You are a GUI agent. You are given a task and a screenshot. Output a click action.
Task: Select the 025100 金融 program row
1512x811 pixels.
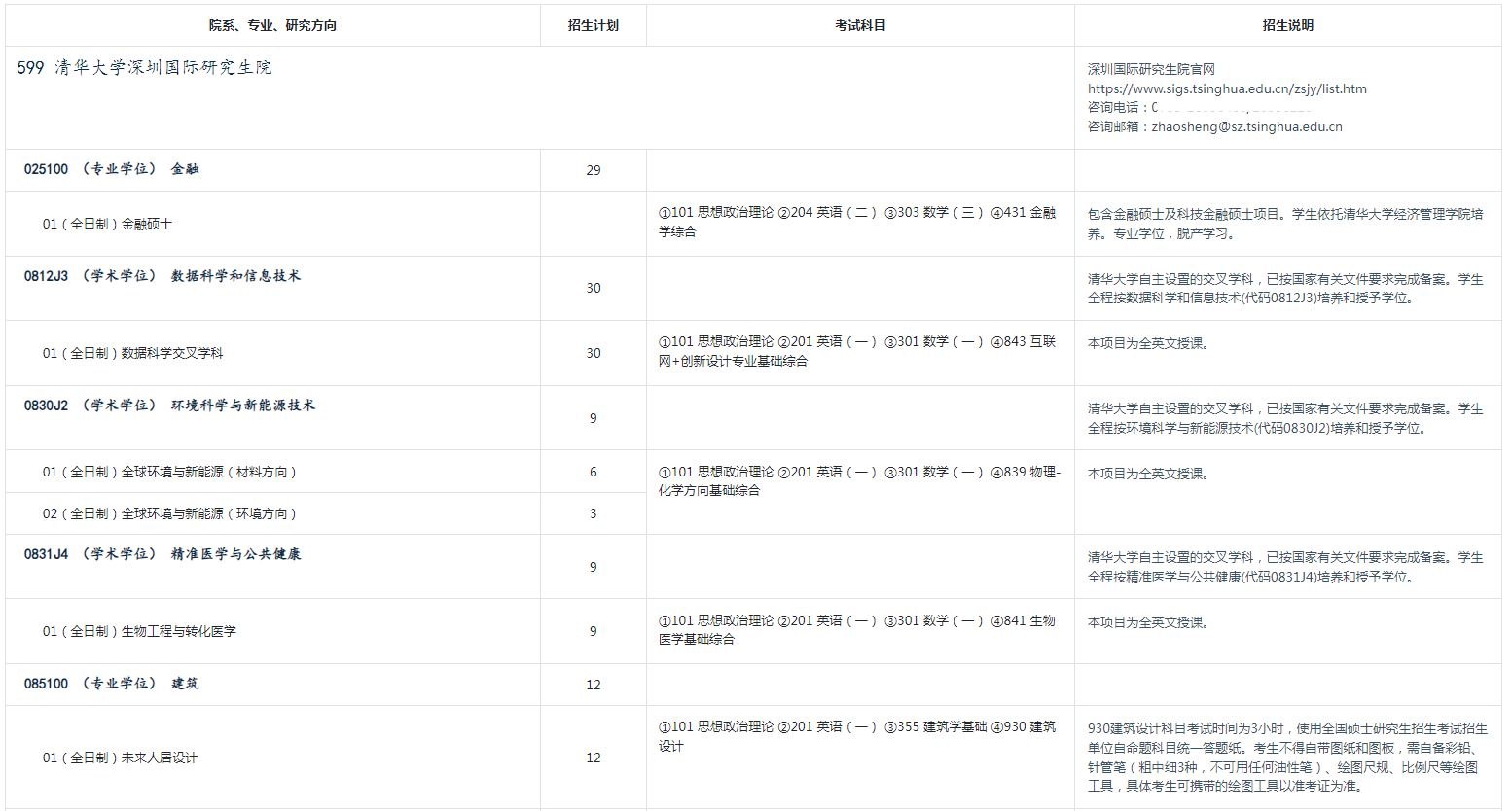[111, 169]
